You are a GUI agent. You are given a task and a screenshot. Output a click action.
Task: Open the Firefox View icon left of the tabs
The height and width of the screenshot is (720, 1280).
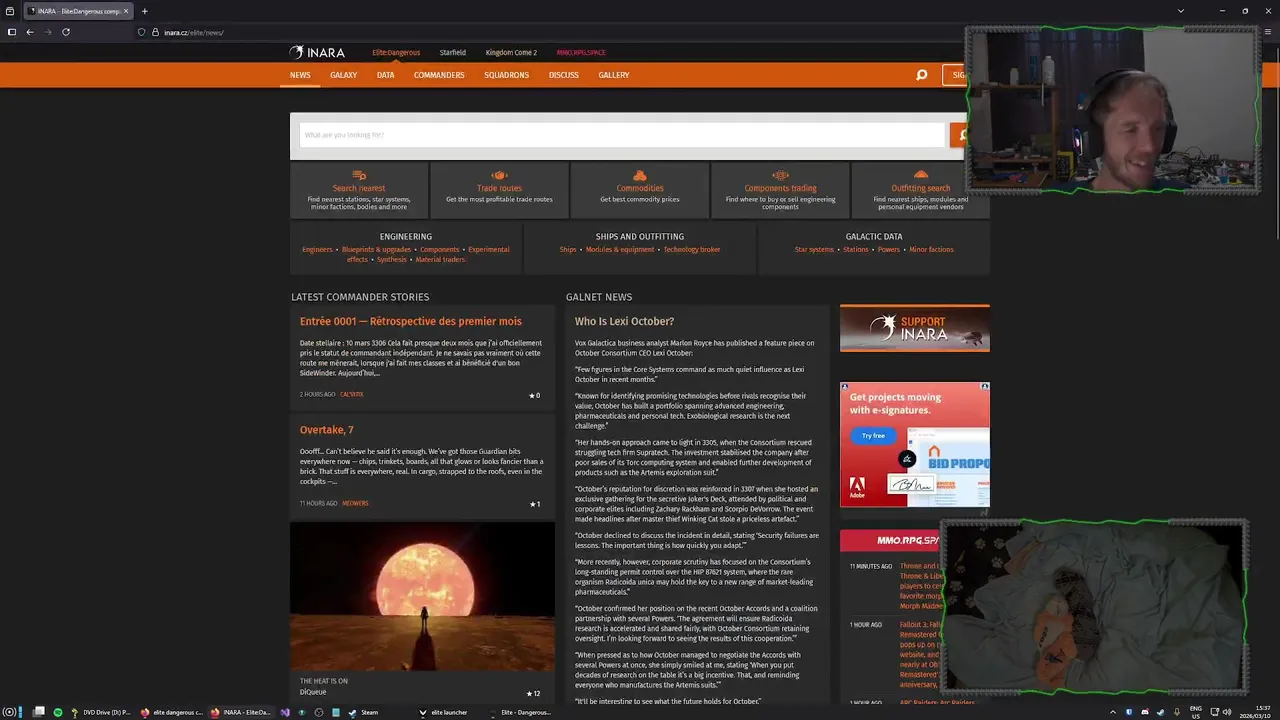point(11,11)
